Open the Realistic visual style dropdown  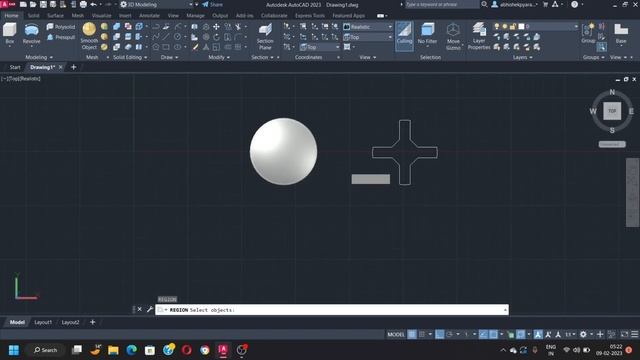tap(368, 27)
